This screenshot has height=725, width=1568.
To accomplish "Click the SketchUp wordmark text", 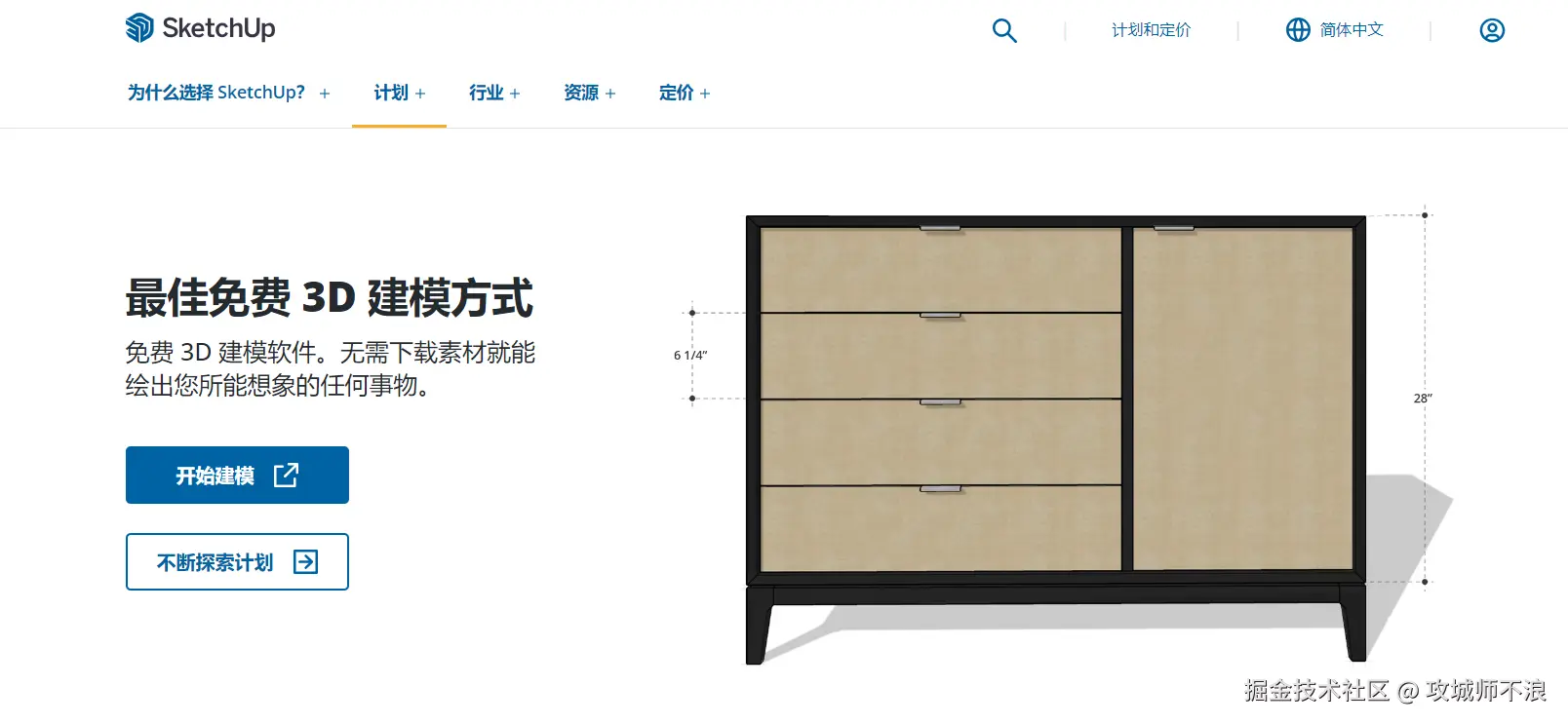I will point(219,28).
